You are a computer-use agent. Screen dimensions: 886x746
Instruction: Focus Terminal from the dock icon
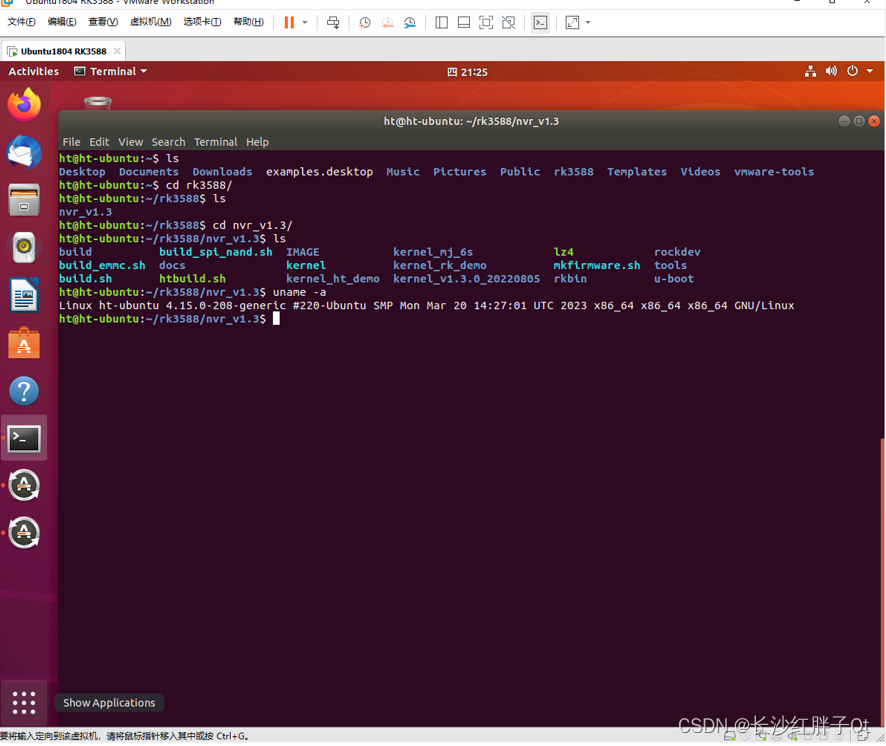tap(24, 439)
